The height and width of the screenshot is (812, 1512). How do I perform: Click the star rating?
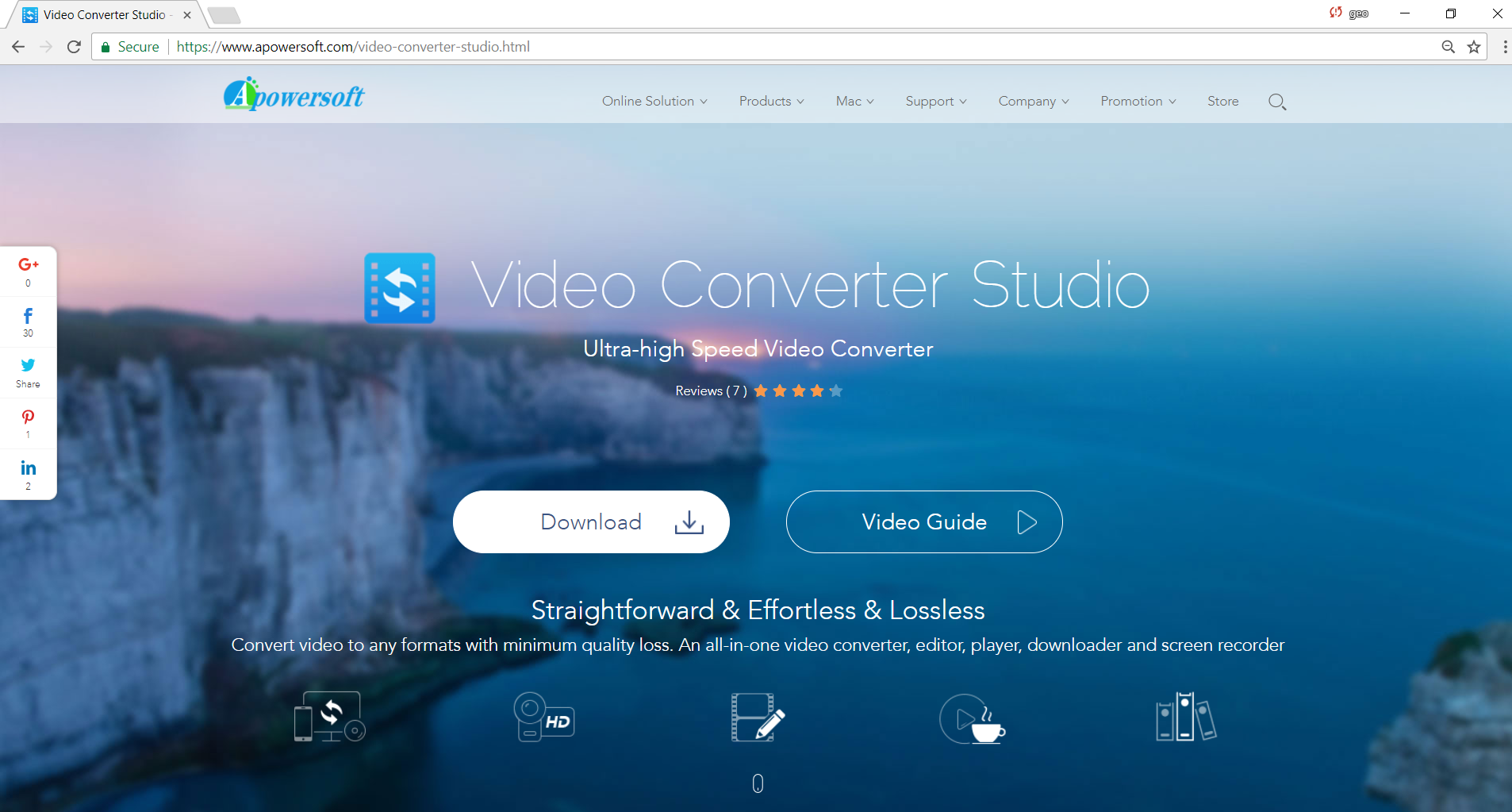(798, 391)
